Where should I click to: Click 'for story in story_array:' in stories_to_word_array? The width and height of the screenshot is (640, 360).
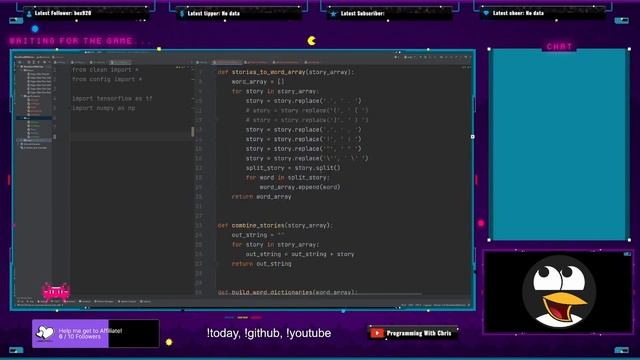[x=276, y=91]
